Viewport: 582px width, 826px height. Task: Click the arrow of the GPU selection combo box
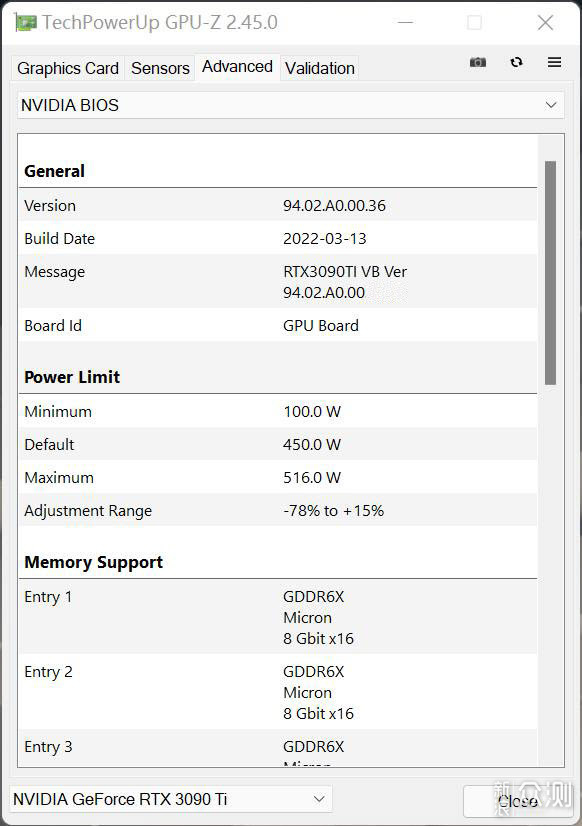(x=319, y=799)
